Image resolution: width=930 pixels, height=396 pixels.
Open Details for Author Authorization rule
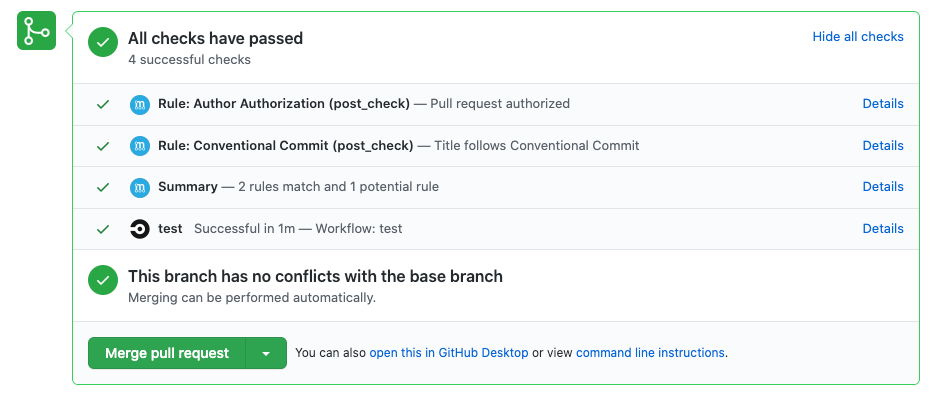883,104
